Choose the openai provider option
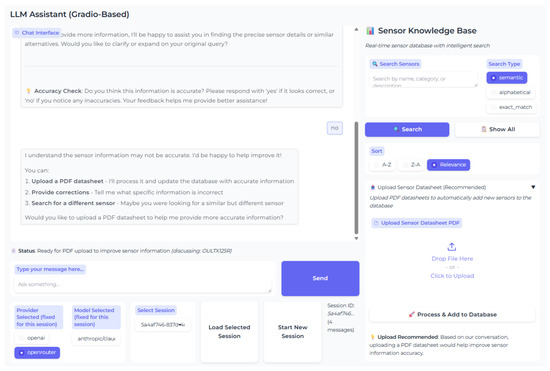Image resolution: width=550 pixels, height=371 pixels. (x=32, y=338)
